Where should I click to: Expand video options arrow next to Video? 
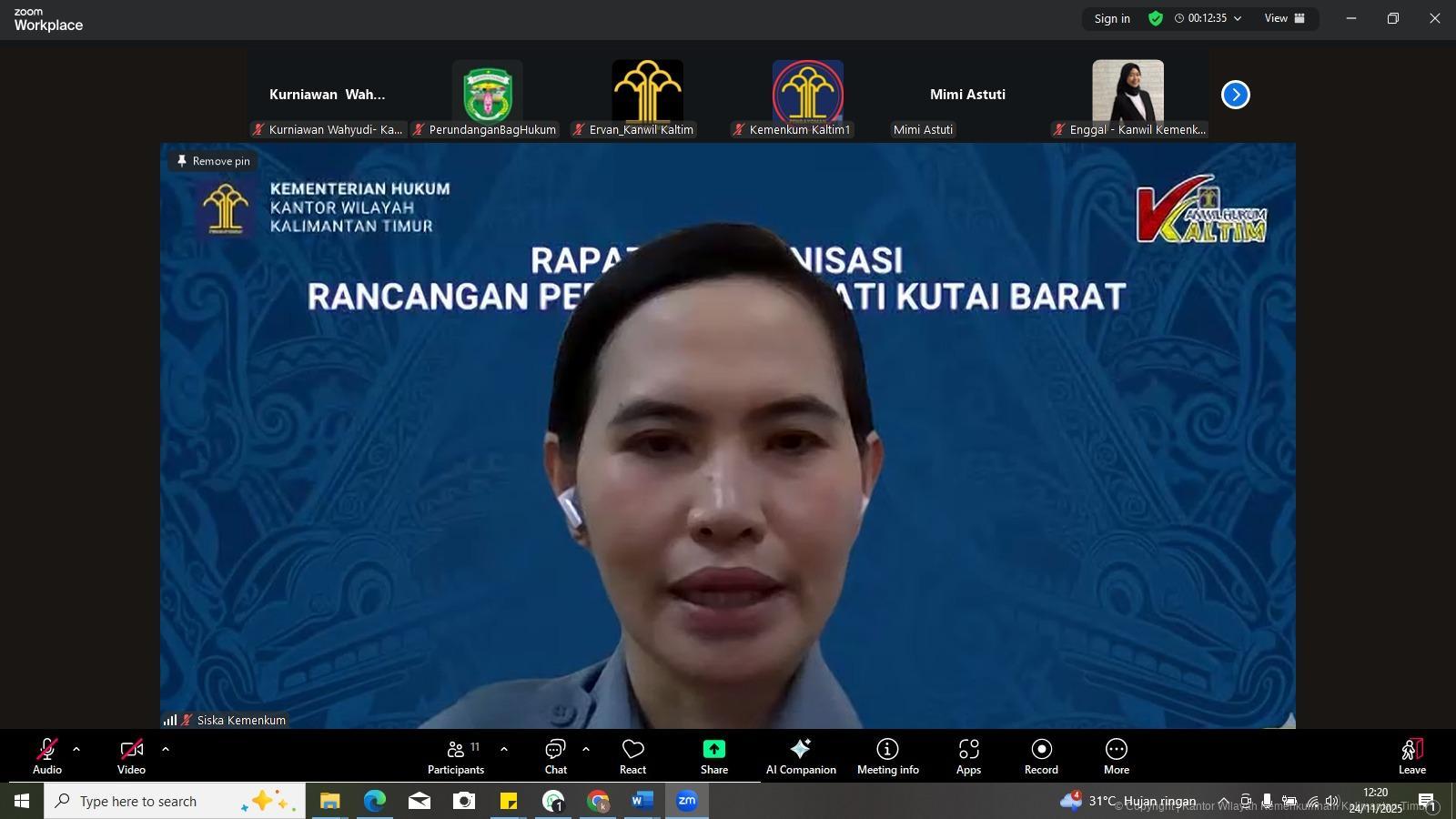coord(166,750)
